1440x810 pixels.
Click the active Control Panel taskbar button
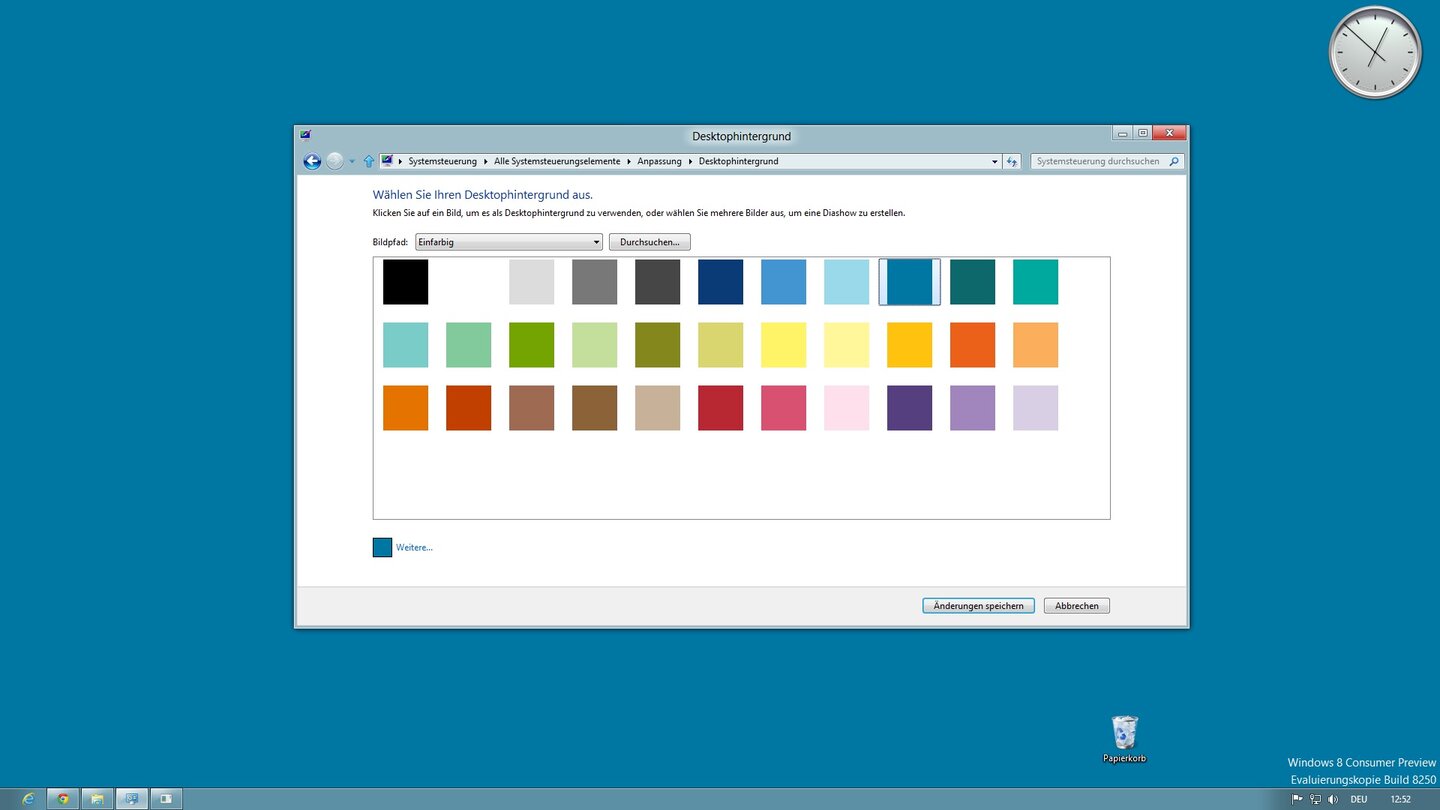131,799
